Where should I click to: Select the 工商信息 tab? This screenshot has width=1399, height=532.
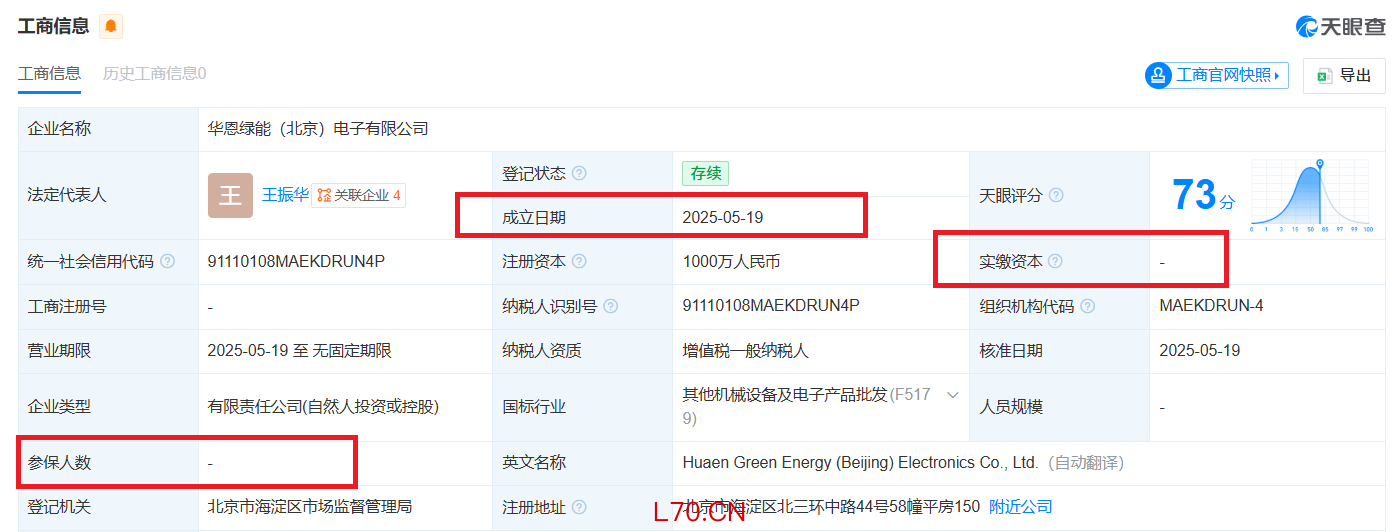tap(49, 73)
